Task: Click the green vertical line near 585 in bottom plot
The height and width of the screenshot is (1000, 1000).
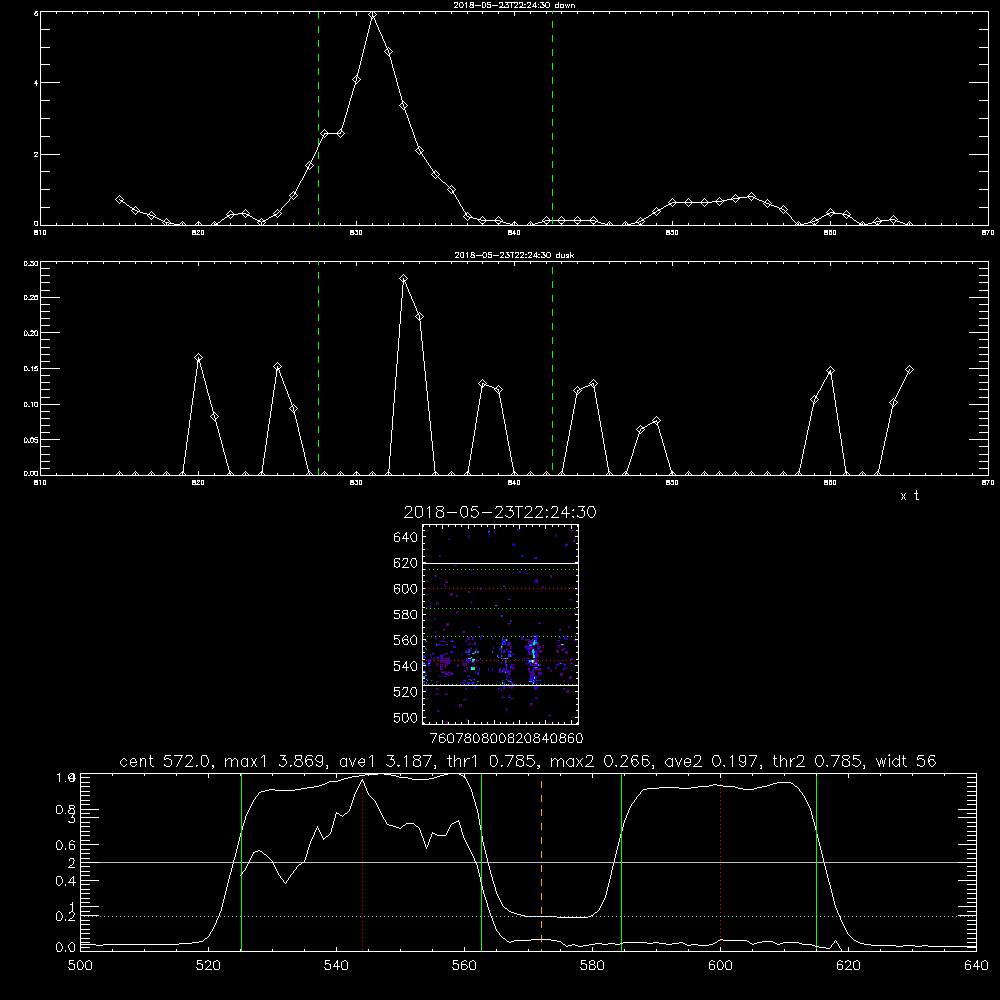Action: click(x=621, y=861)
